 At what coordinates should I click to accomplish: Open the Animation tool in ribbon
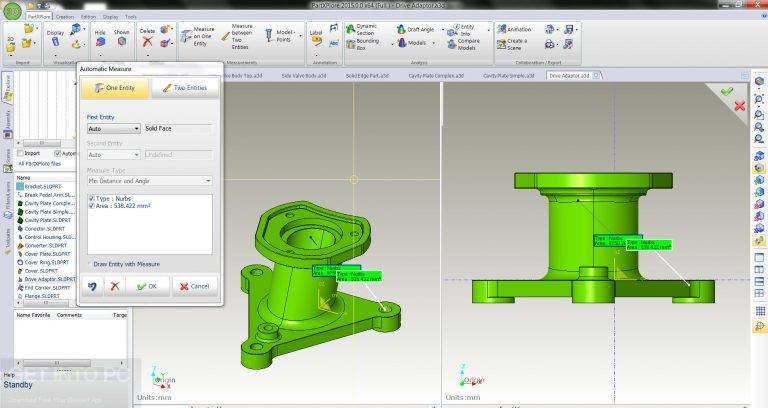[514, 29]
